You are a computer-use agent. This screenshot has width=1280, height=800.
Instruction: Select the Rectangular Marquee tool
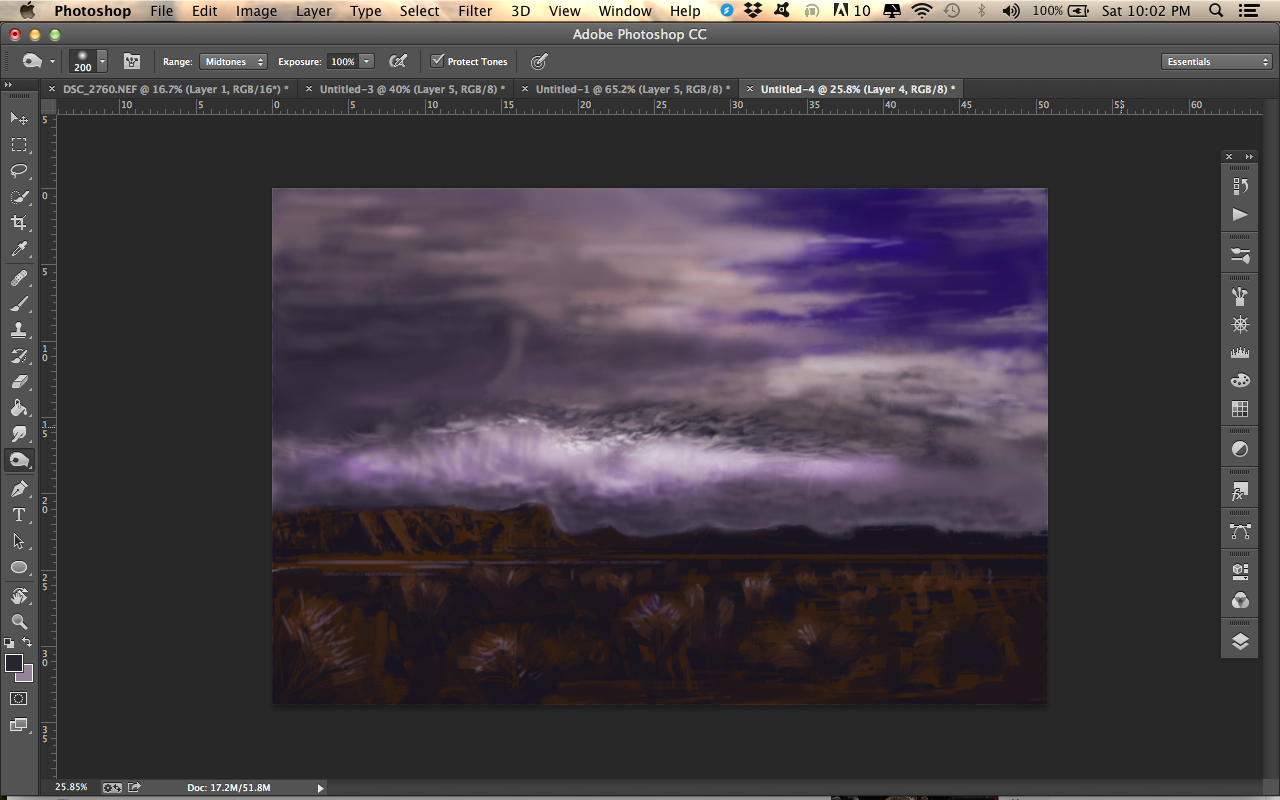[x=19, y=145]
